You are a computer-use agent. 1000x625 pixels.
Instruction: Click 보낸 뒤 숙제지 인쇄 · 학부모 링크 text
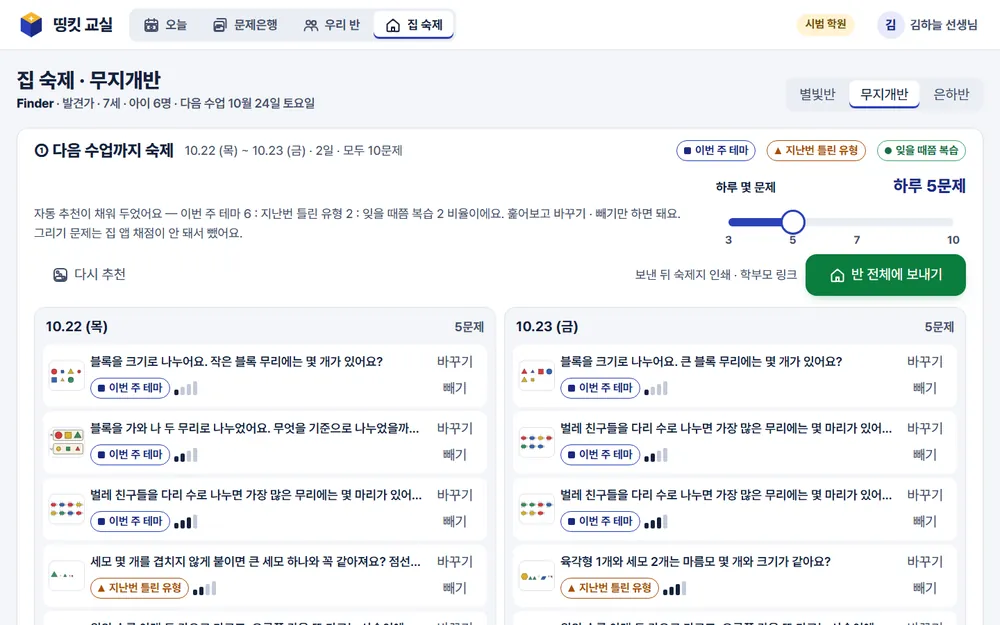pos(716,275)
